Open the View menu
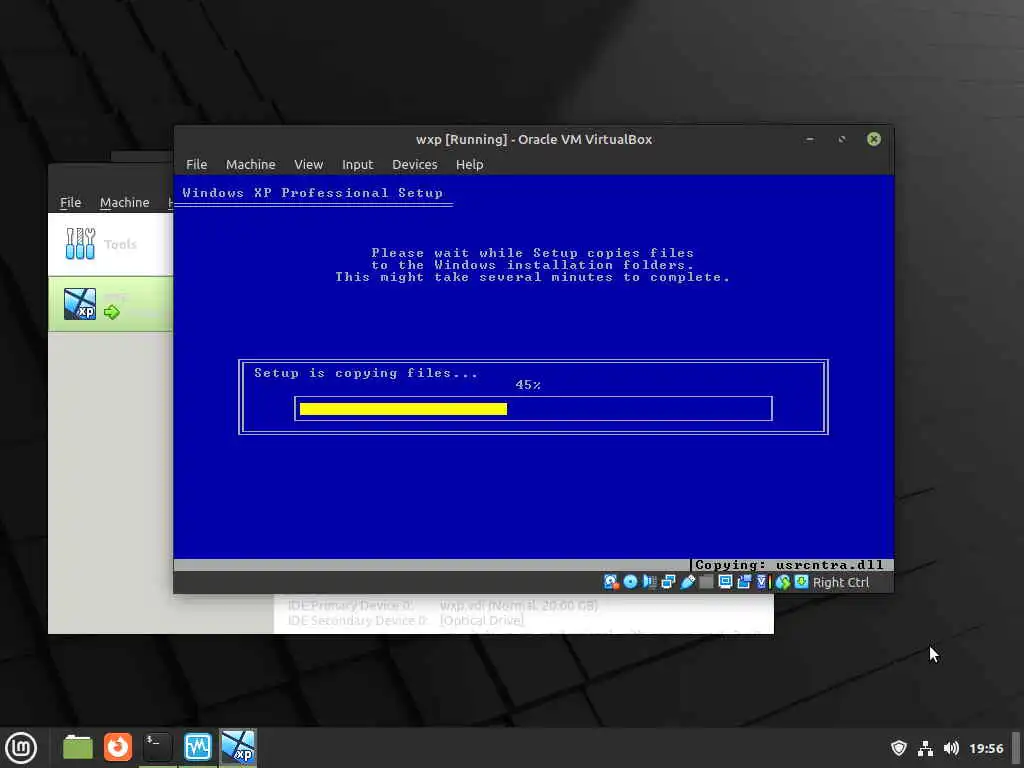The height and width of the screenshot is (768, 1024). [308, 165]
